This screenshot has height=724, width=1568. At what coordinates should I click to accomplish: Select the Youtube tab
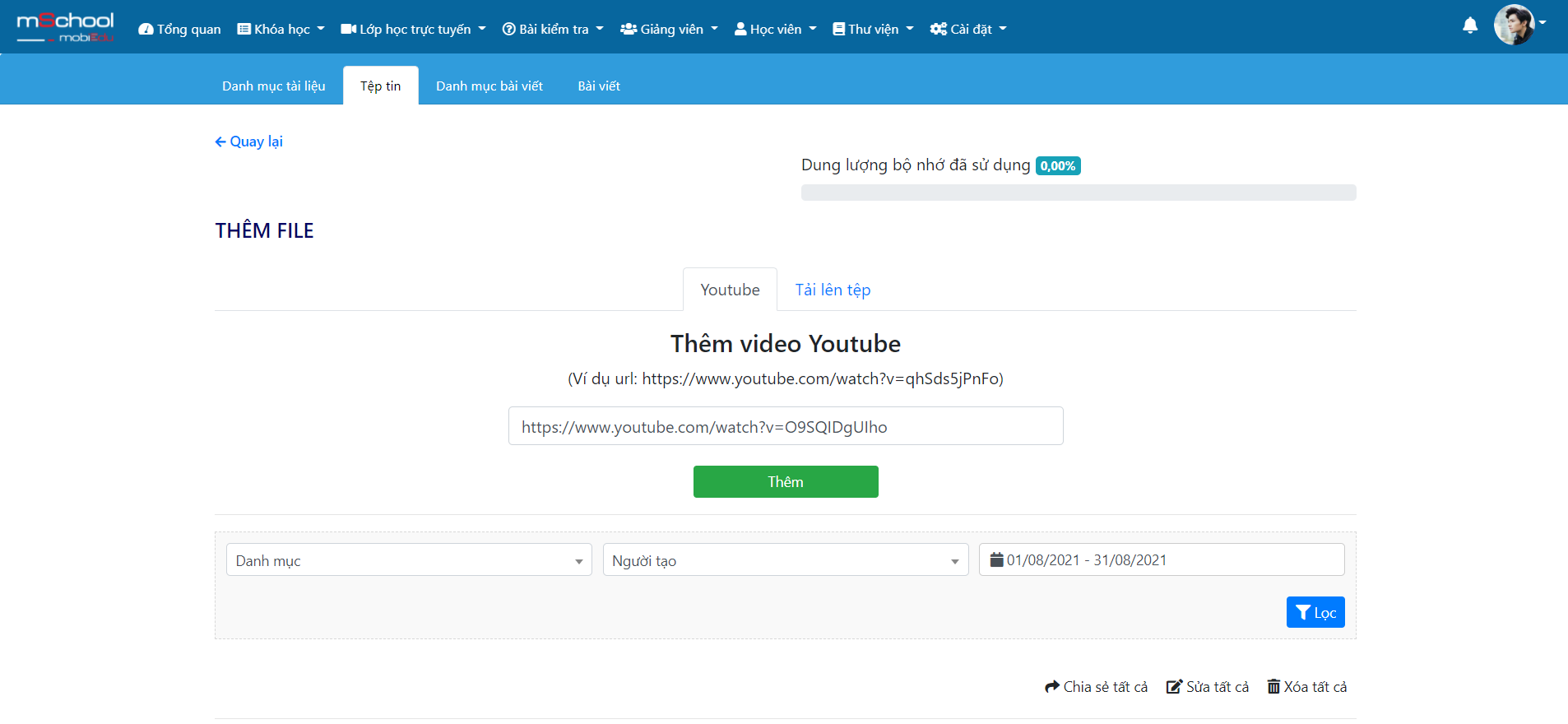(730, 290)
